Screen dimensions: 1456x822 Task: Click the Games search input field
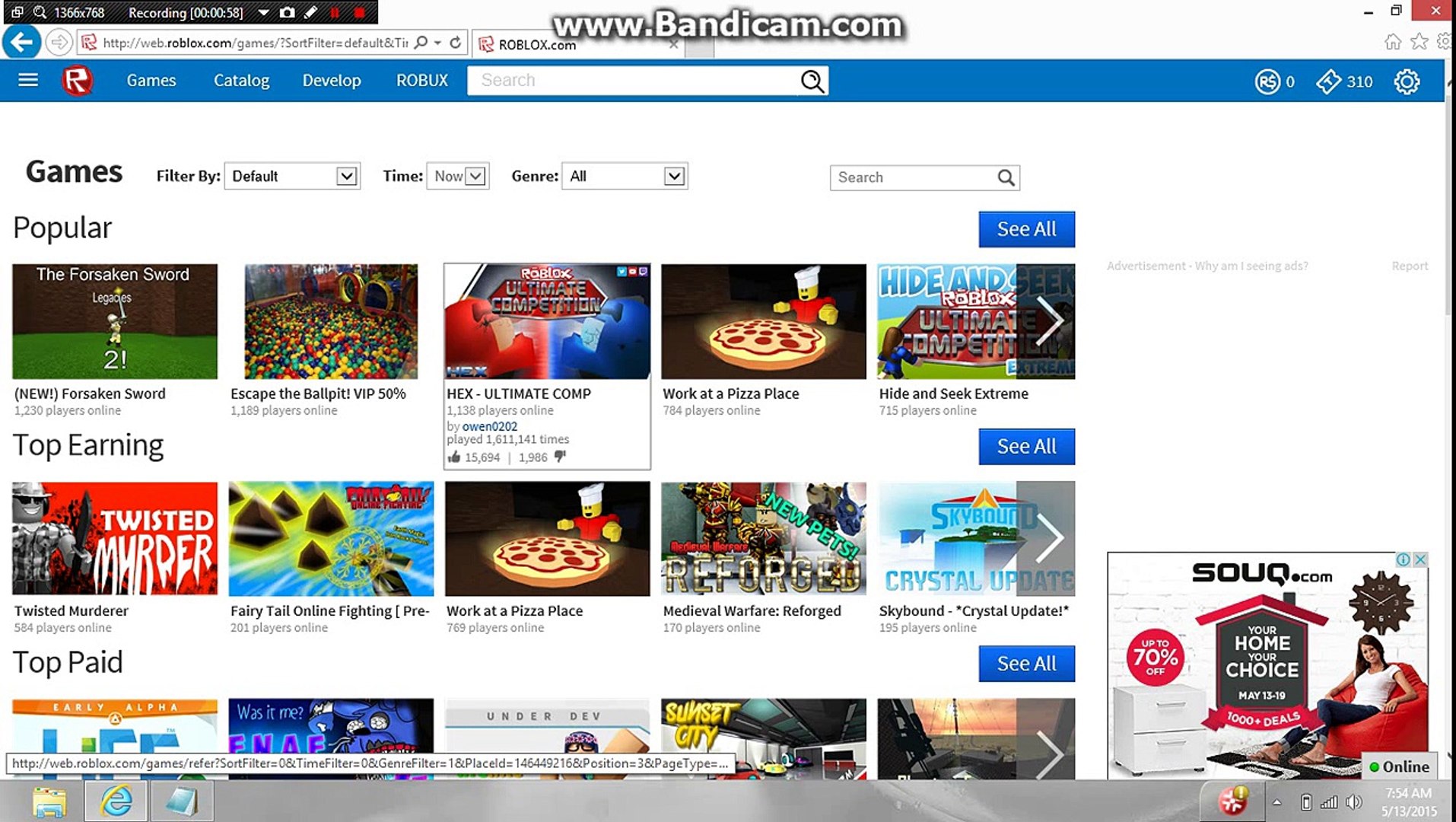(x=914, y=177)
